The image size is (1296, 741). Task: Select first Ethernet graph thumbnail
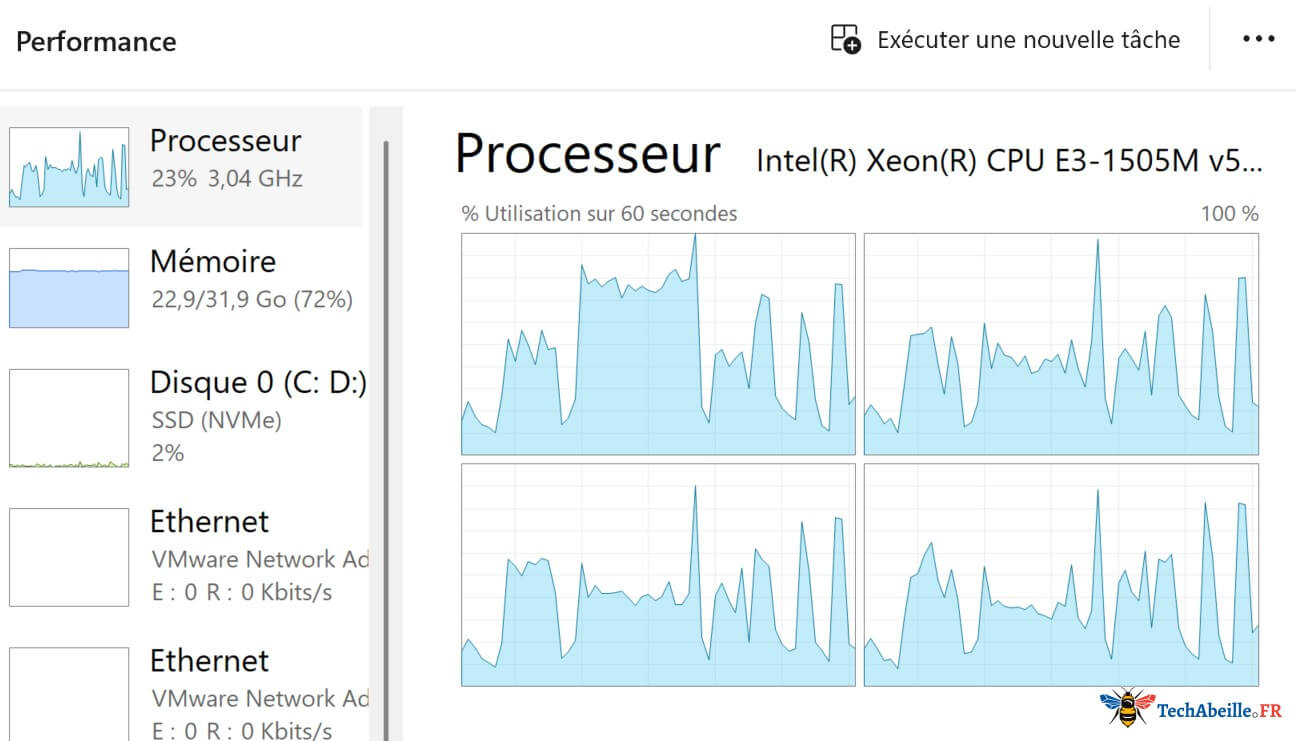pyautogui.click(x=69, y=557)
